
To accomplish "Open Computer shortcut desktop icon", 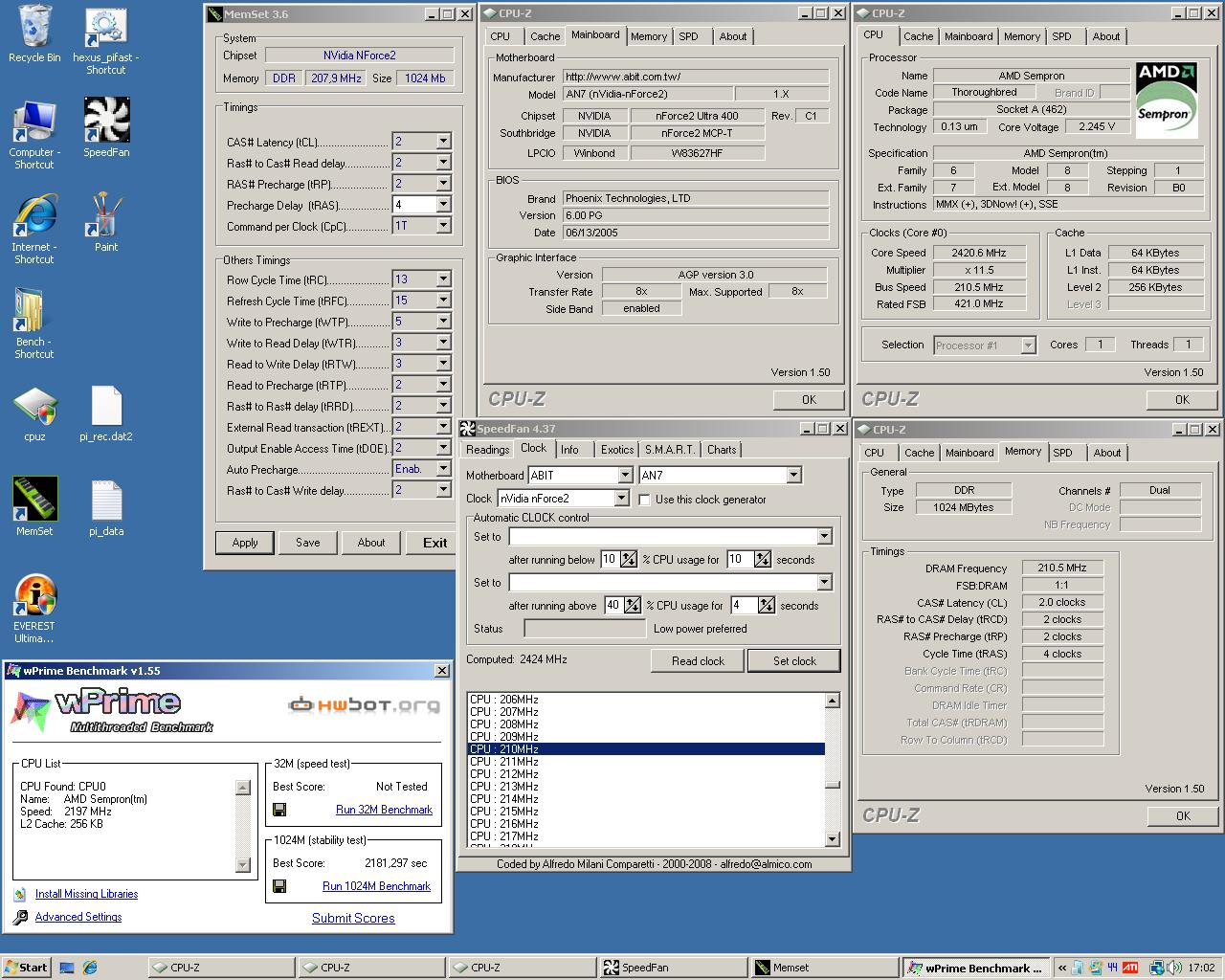I will (34, 122).
